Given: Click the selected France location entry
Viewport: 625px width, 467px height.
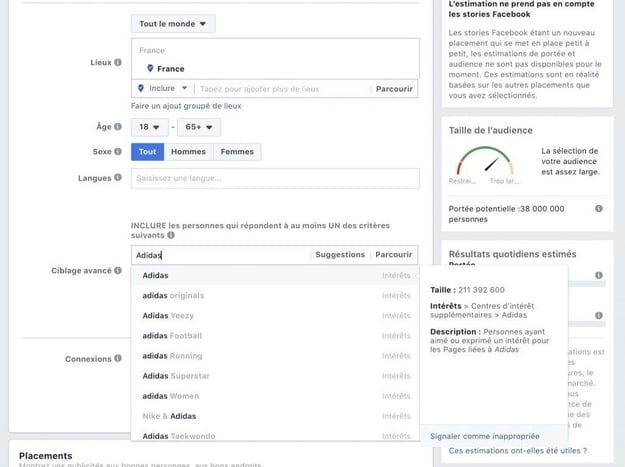Looking at the screenshot, I should click(x=166, y=69).
